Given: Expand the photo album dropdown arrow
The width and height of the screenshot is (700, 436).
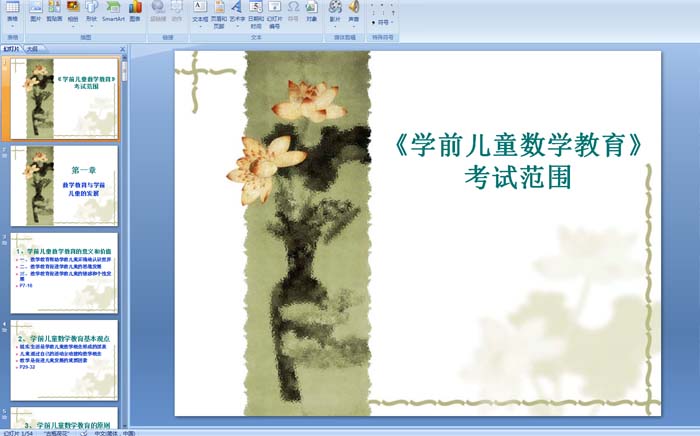Looking at the screenshot, I should [73, 26].
